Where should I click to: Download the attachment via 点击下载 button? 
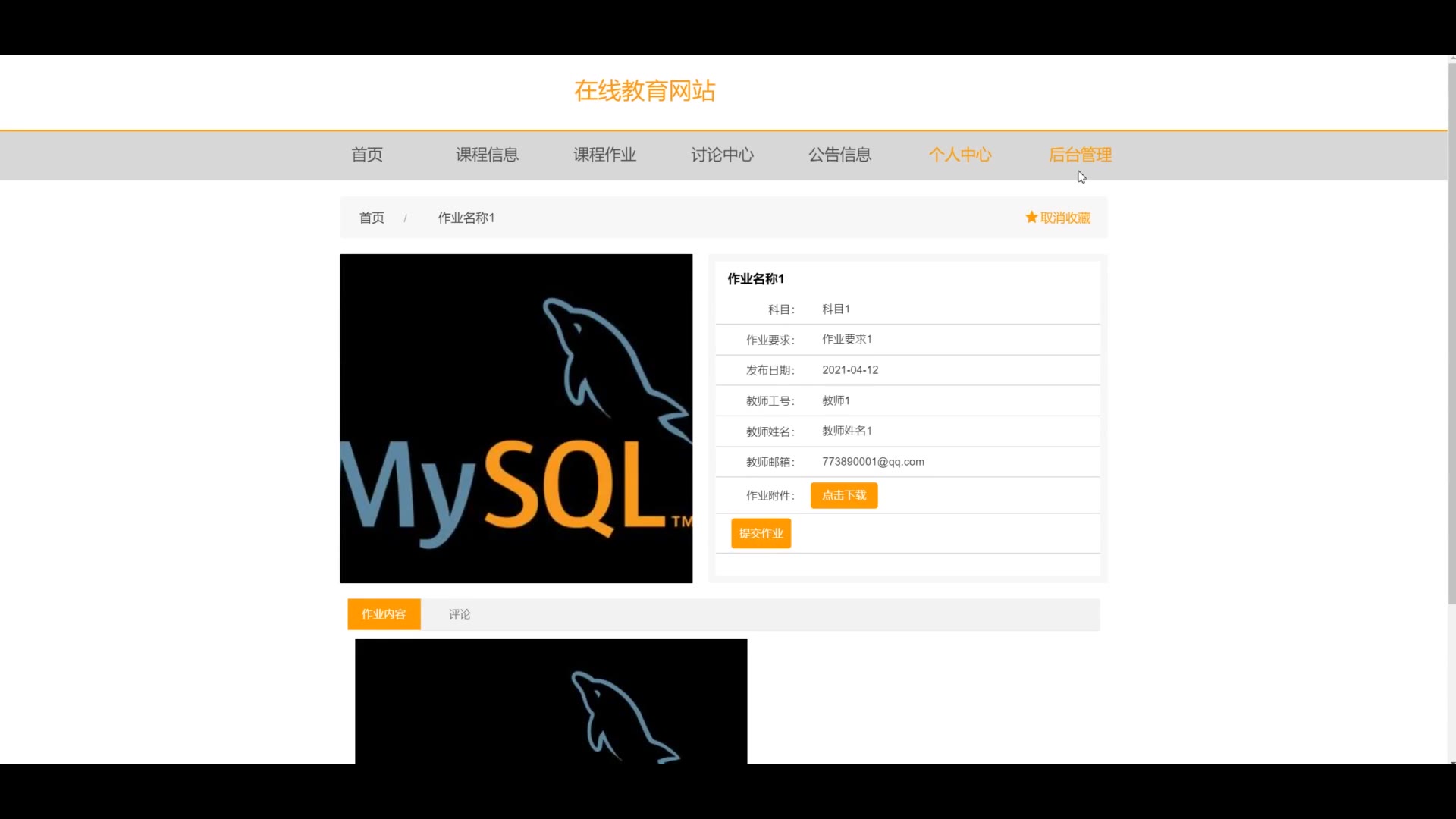click(x=844, y=495)
